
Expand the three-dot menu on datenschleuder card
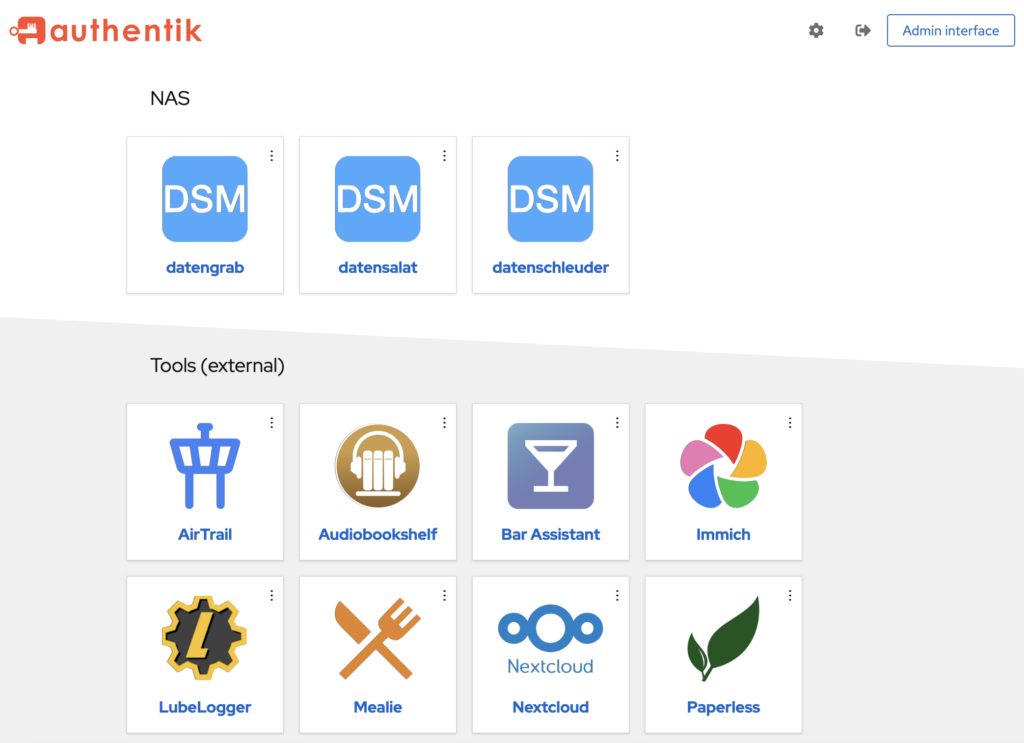click(617, 155)
